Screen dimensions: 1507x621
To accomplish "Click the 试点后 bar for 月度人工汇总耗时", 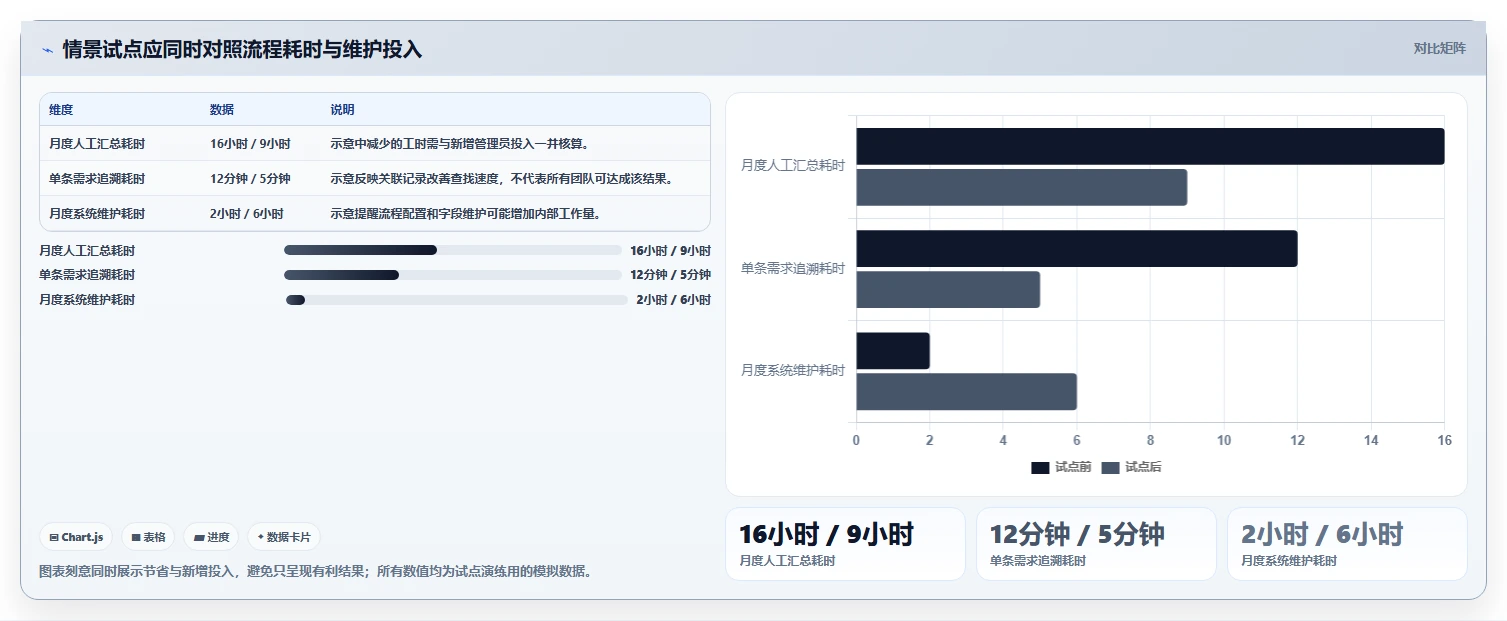I will click(1021, 188).
